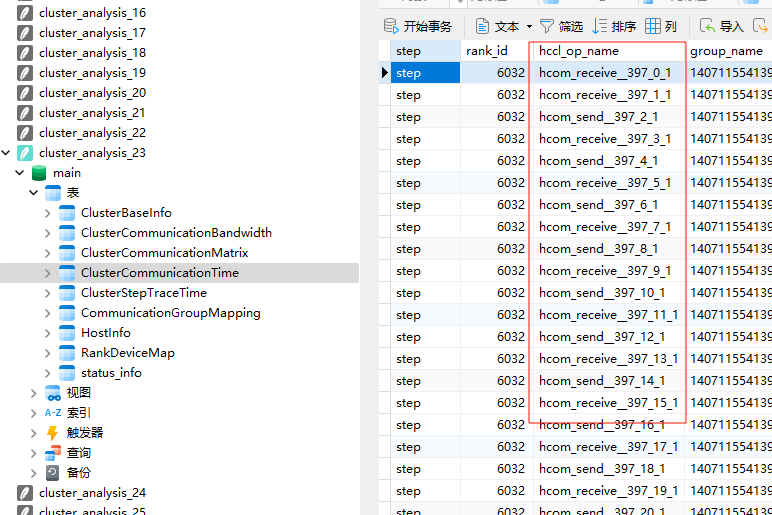Expand the ClusterBaseInfo table node

coord(47,213)
